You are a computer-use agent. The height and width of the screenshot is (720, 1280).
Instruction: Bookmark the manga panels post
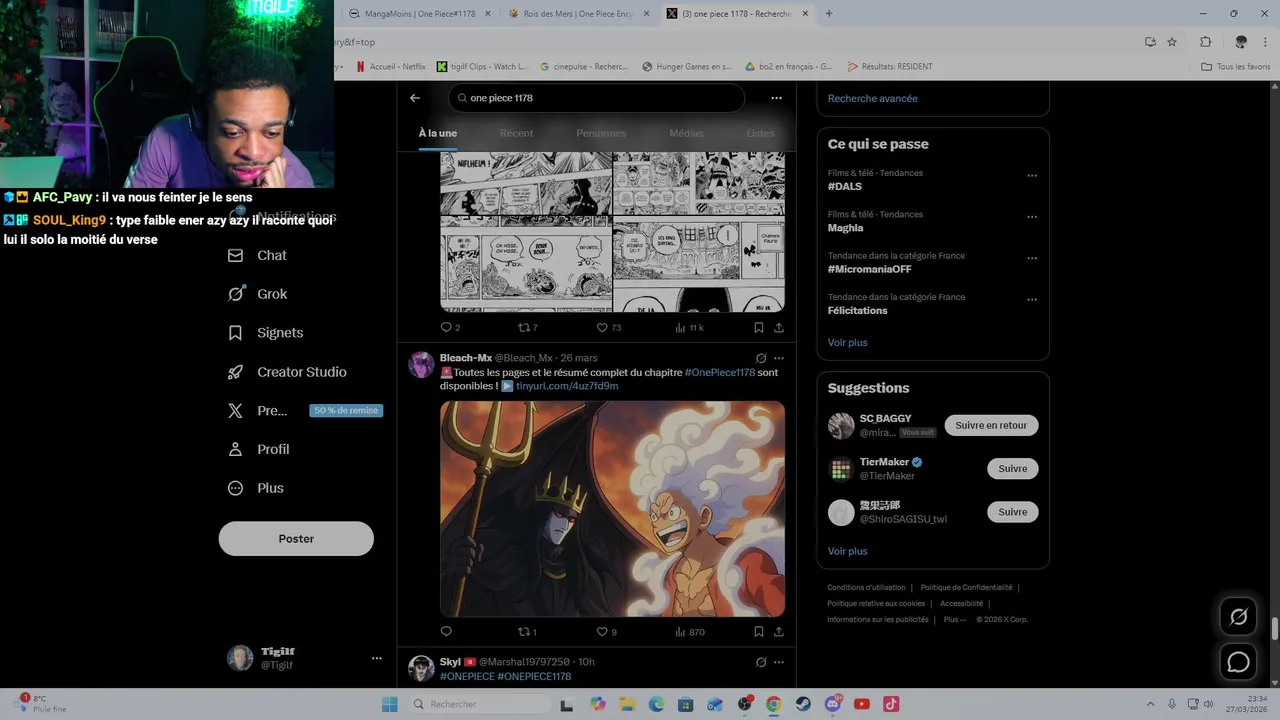(758, 327)
